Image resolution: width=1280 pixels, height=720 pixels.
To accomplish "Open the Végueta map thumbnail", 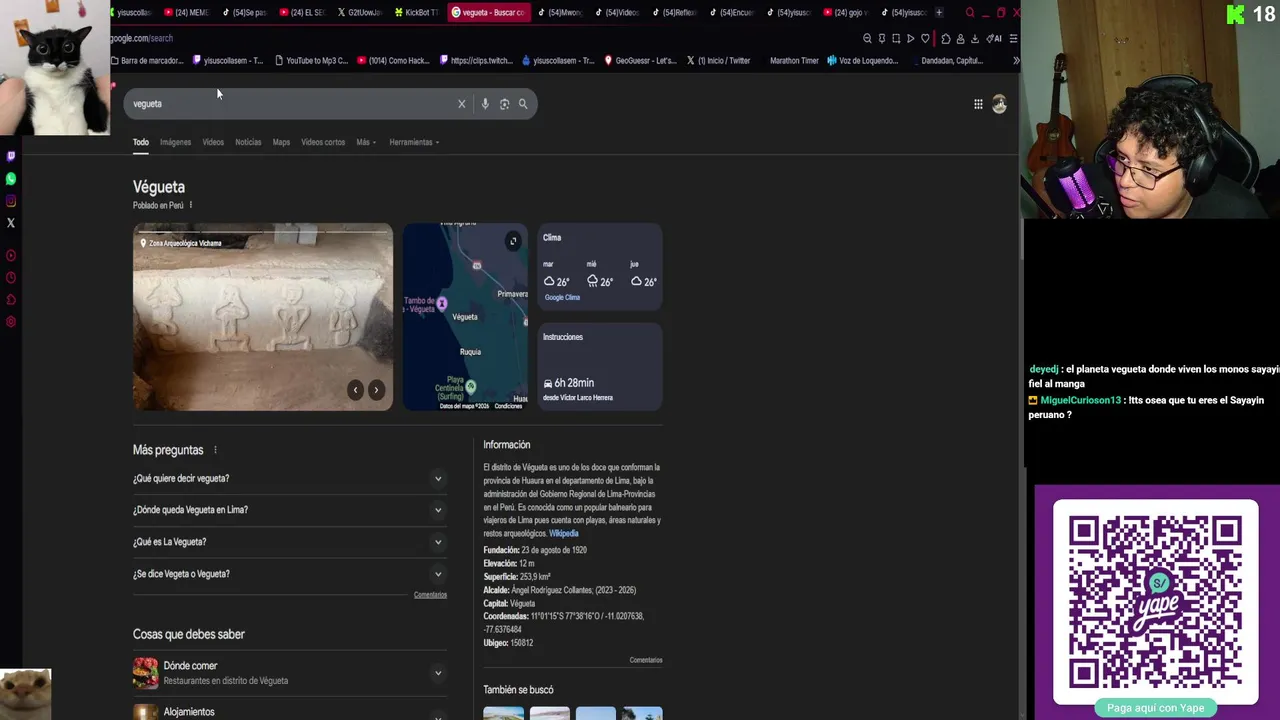I will 465,317.
